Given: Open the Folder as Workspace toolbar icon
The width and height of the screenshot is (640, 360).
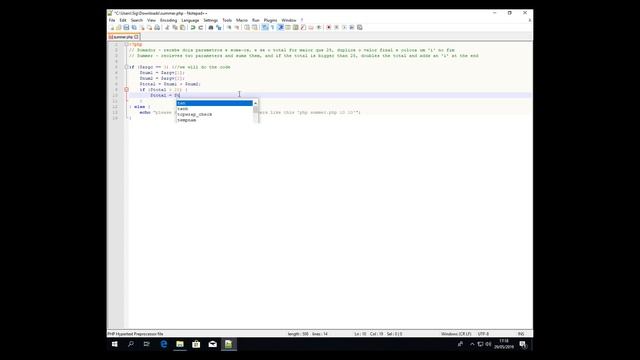Looking at the screenshot, I should [311, 27].
